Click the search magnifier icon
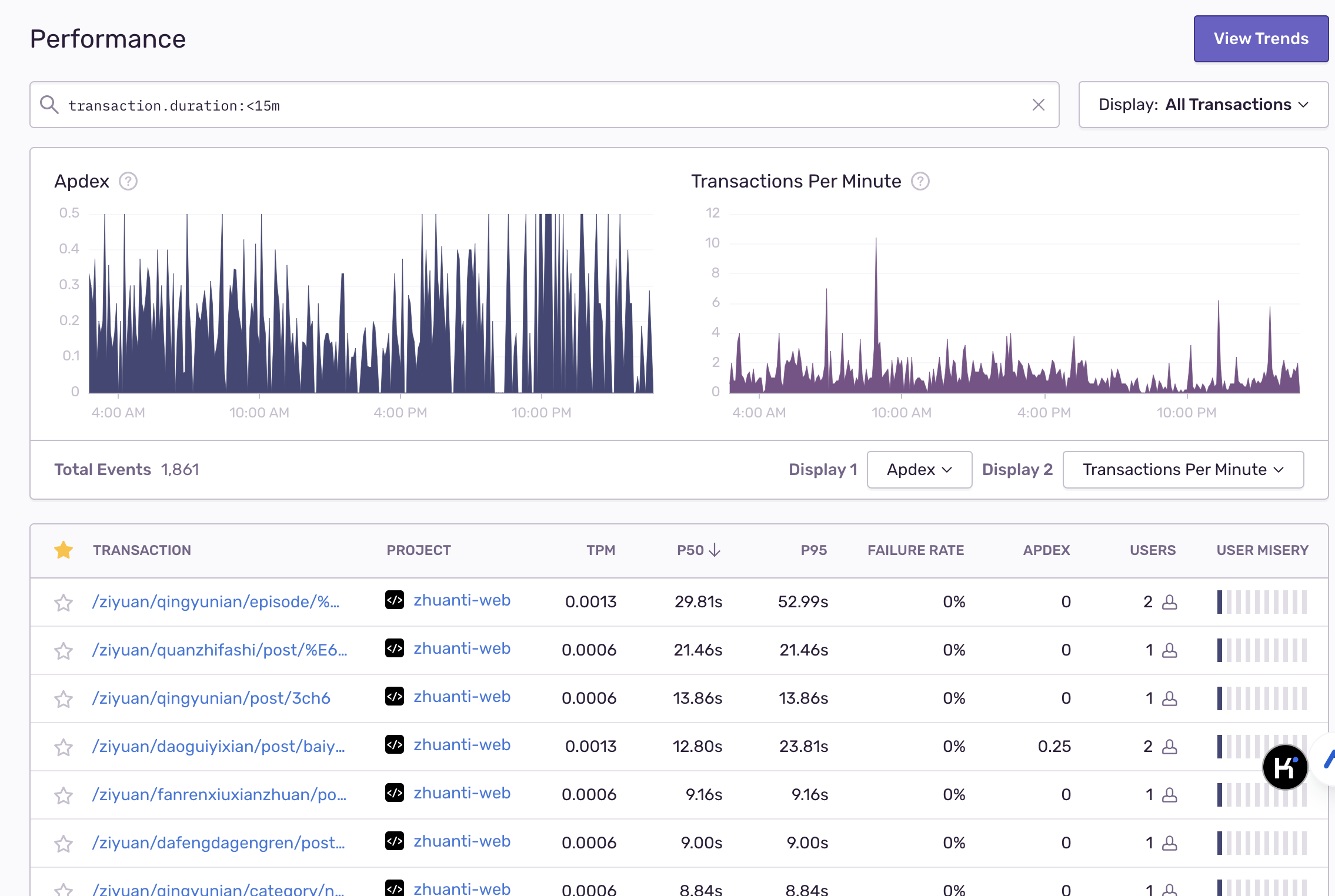This screenshot has height=896, width=1335. click(x=49, y=105)
